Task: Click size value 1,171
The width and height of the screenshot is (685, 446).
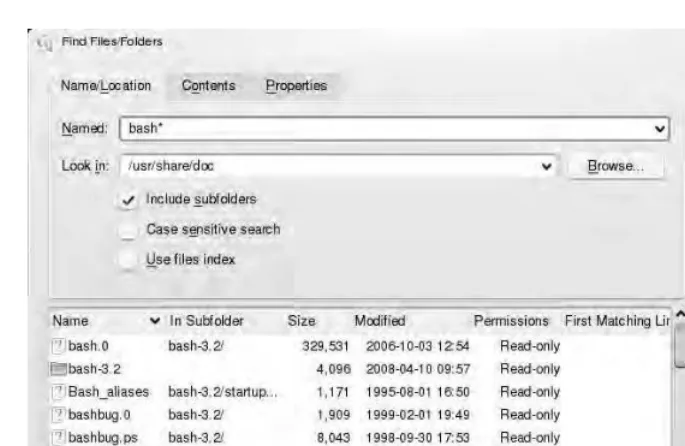Action: click(x=333, y=392)
